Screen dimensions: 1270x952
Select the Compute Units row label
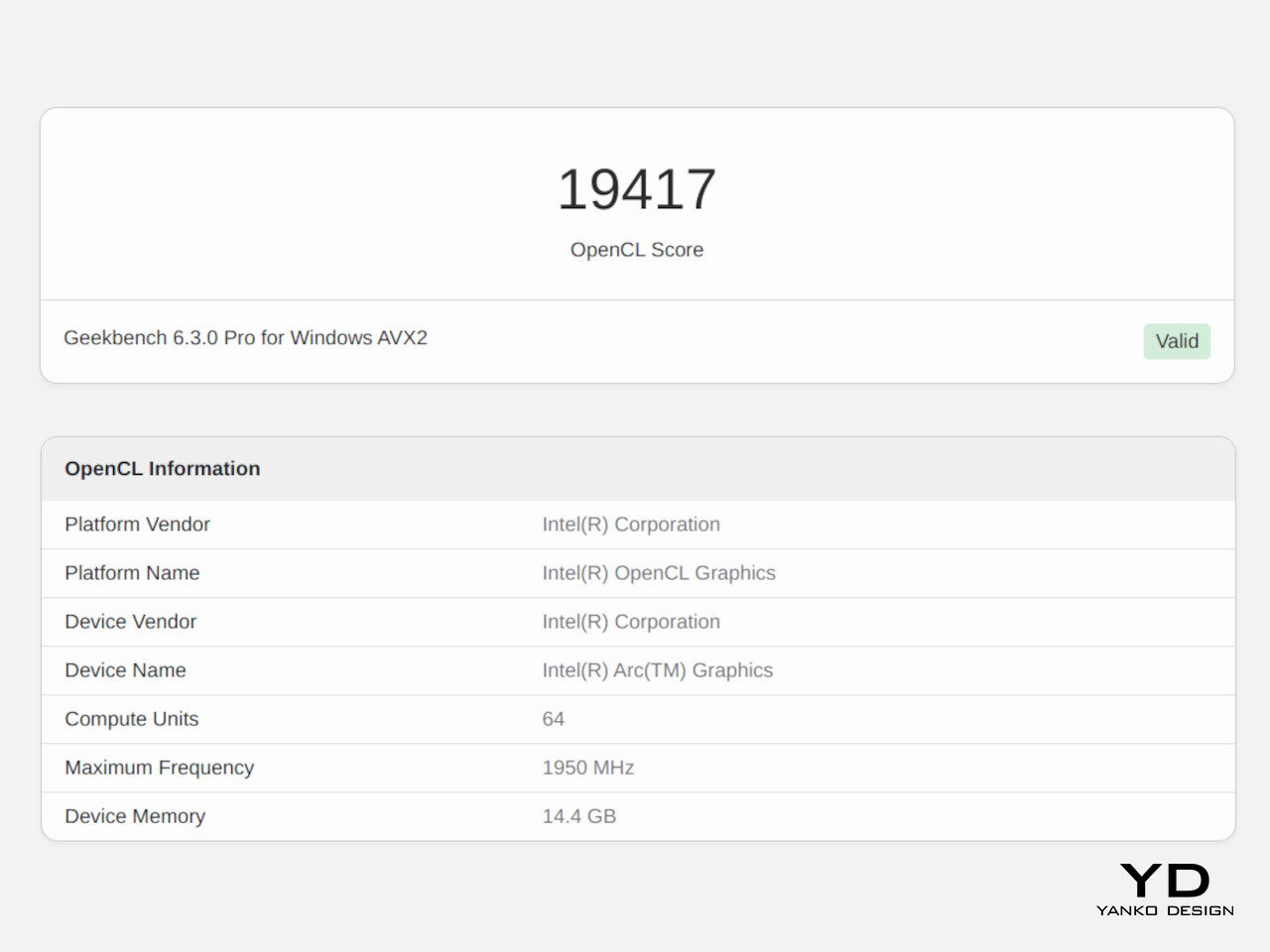click(x=131, y=719)
